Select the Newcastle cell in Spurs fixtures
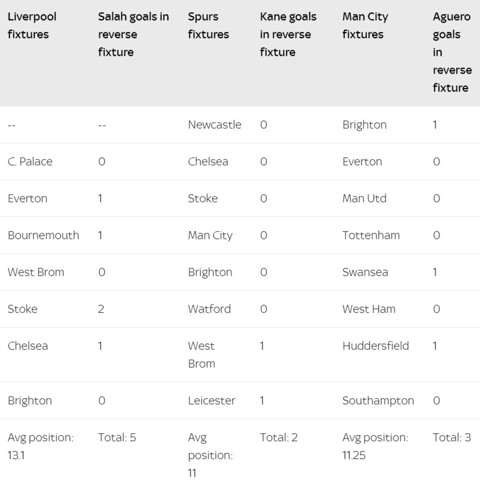The image size is (480, 486). click(214, 125)
